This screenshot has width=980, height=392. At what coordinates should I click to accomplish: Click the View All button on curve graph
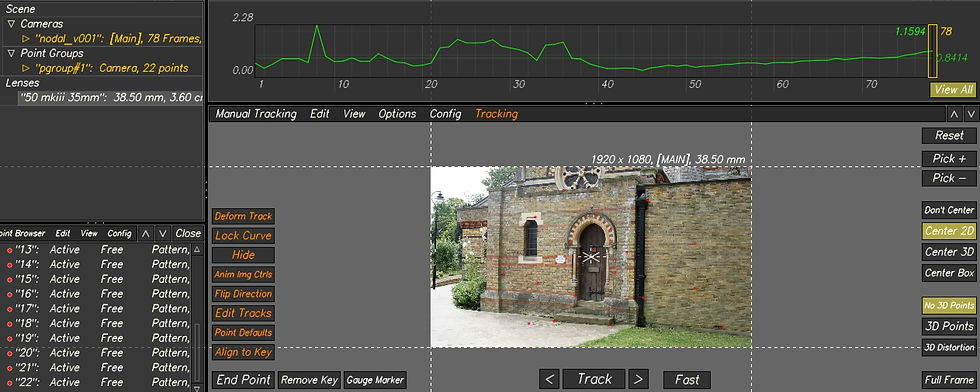coord(953,89)
